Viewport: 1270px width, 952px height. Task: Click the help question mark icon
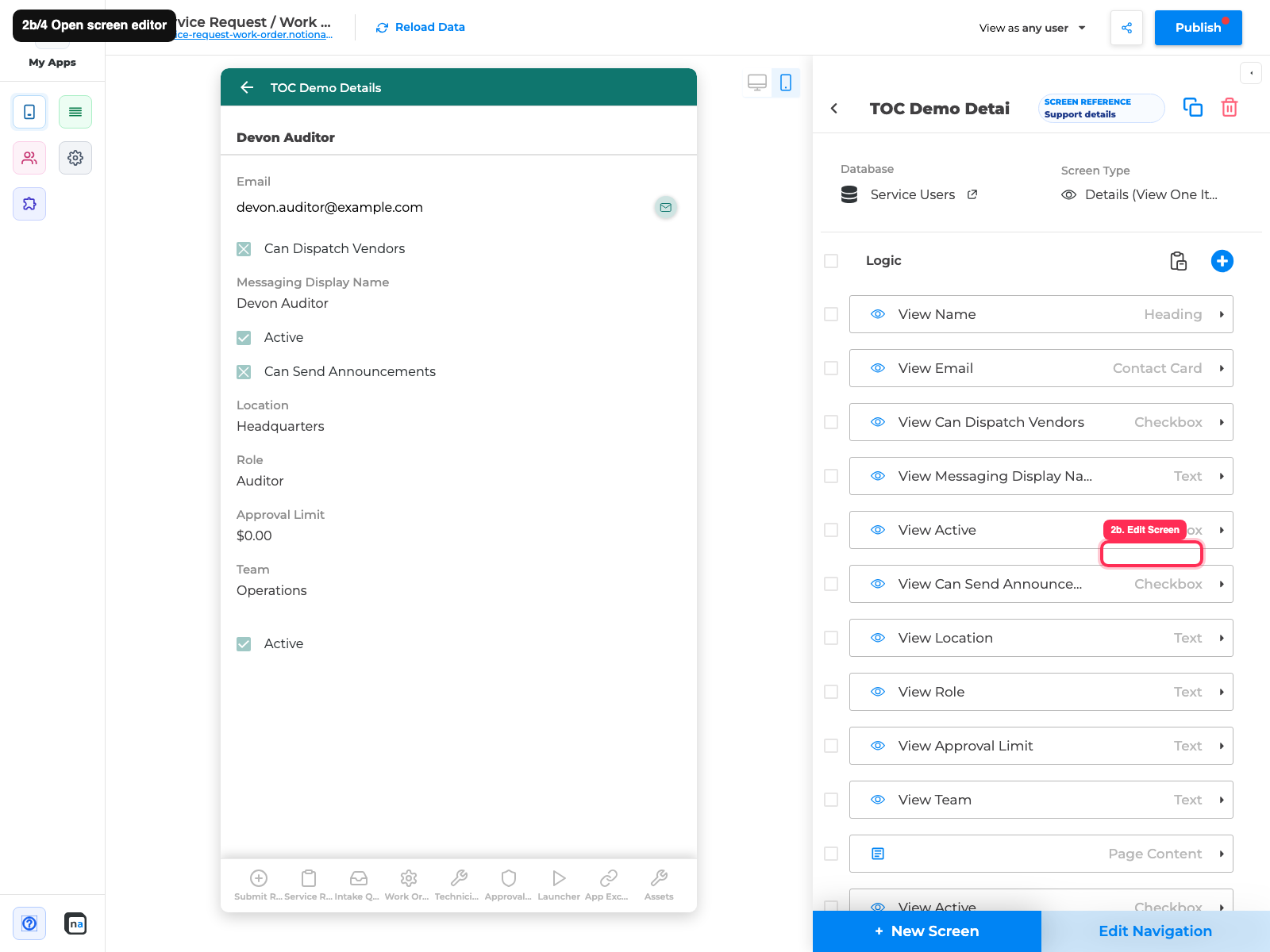[x=29, y=923]
